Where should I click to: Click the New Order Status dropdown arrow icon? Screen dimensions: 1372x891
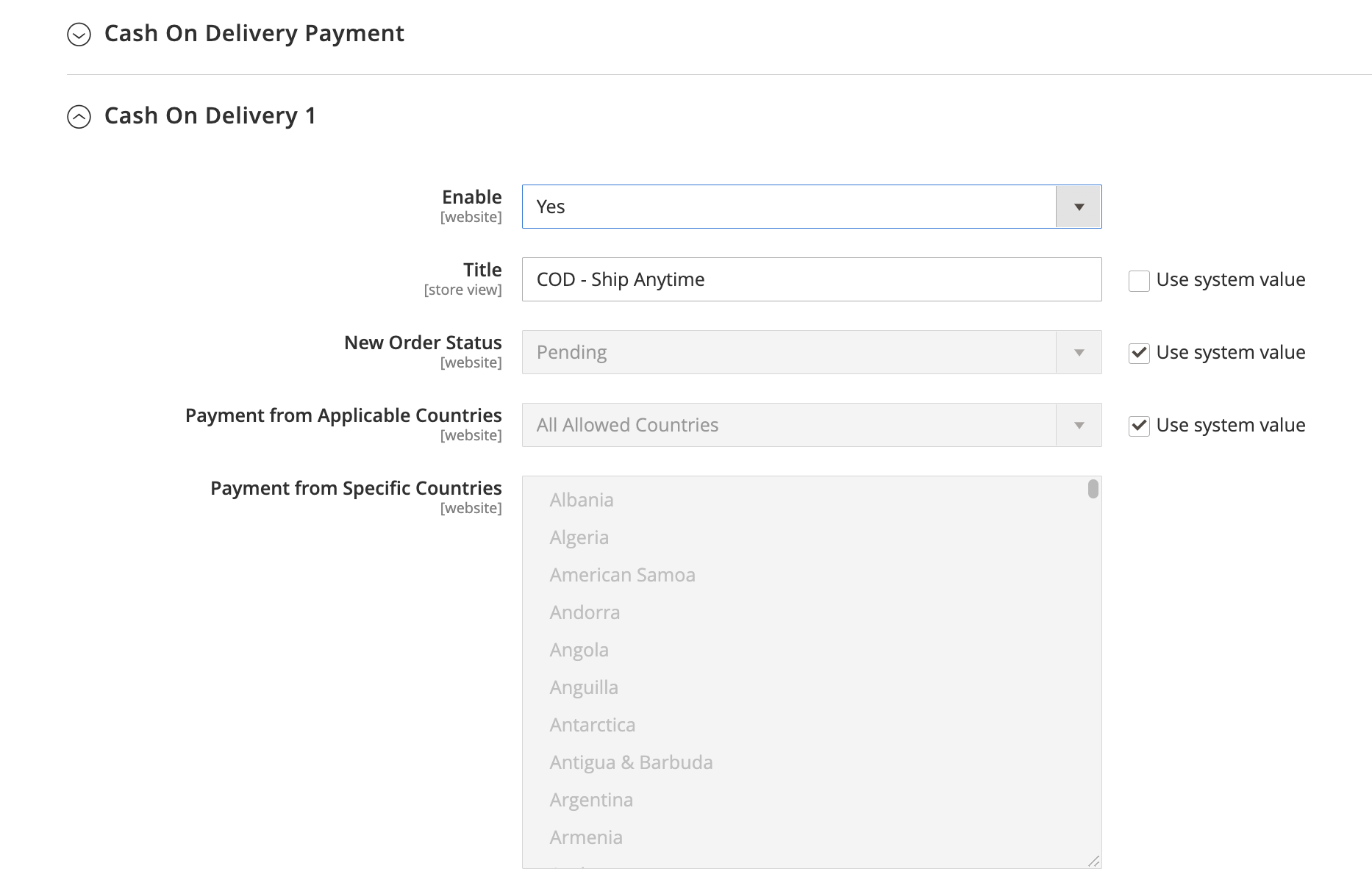tap(1079, 352)
